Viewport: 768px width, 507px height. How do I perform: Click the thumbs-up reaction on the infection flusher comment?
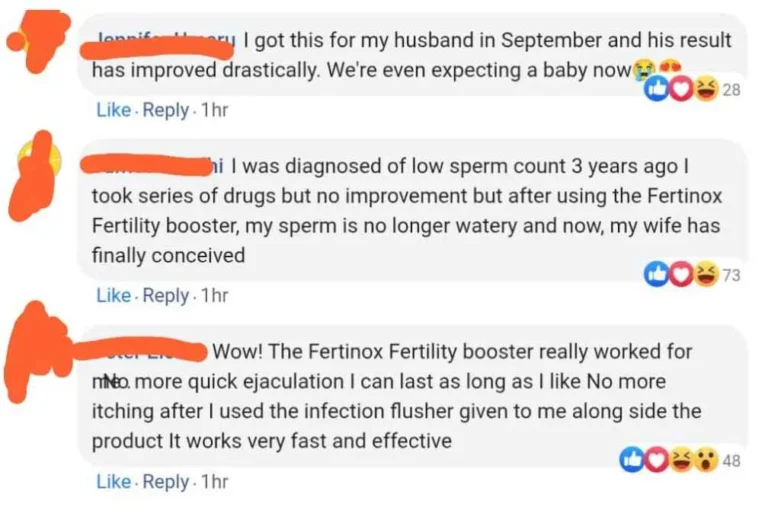[x=632, y=461]
